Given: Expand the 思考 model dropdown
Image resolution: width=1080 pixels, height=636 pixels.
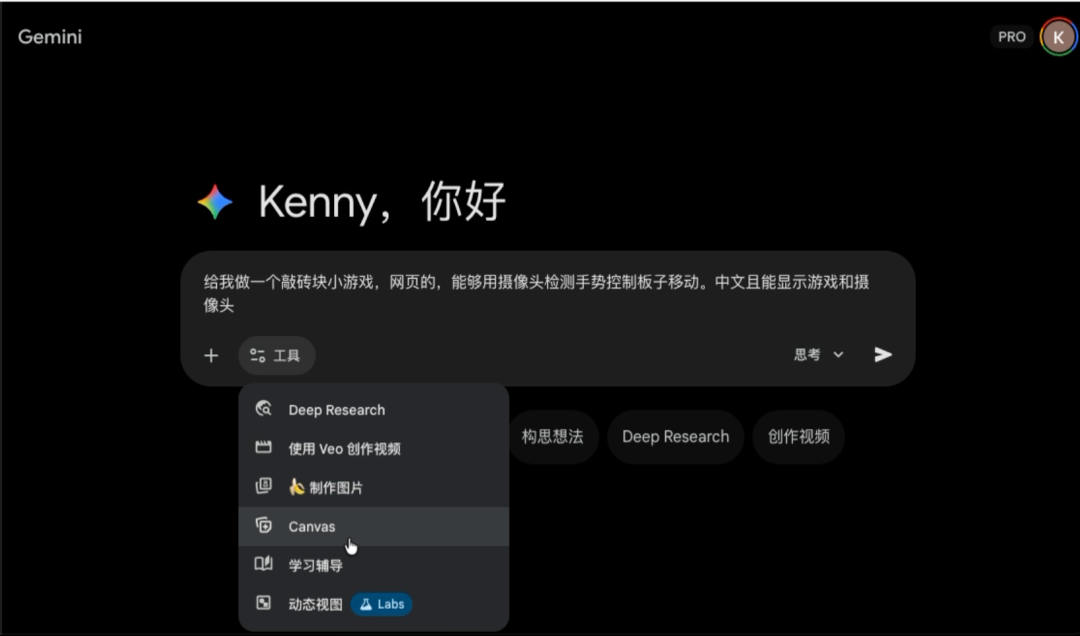Looking at the screenshot, I should pyautogui.click(x=818, y=354).
